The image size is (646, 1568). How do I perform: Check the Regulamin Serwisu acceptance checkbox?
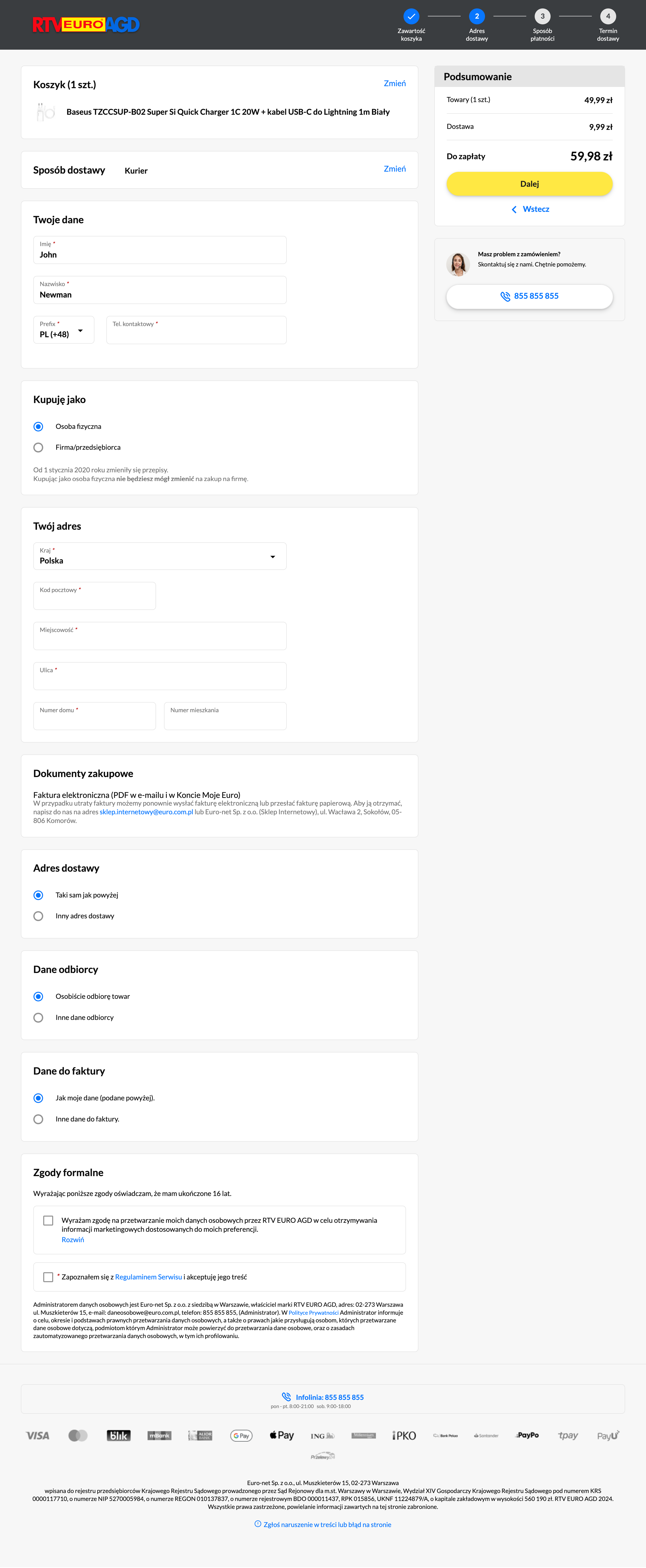(48, 1277)
